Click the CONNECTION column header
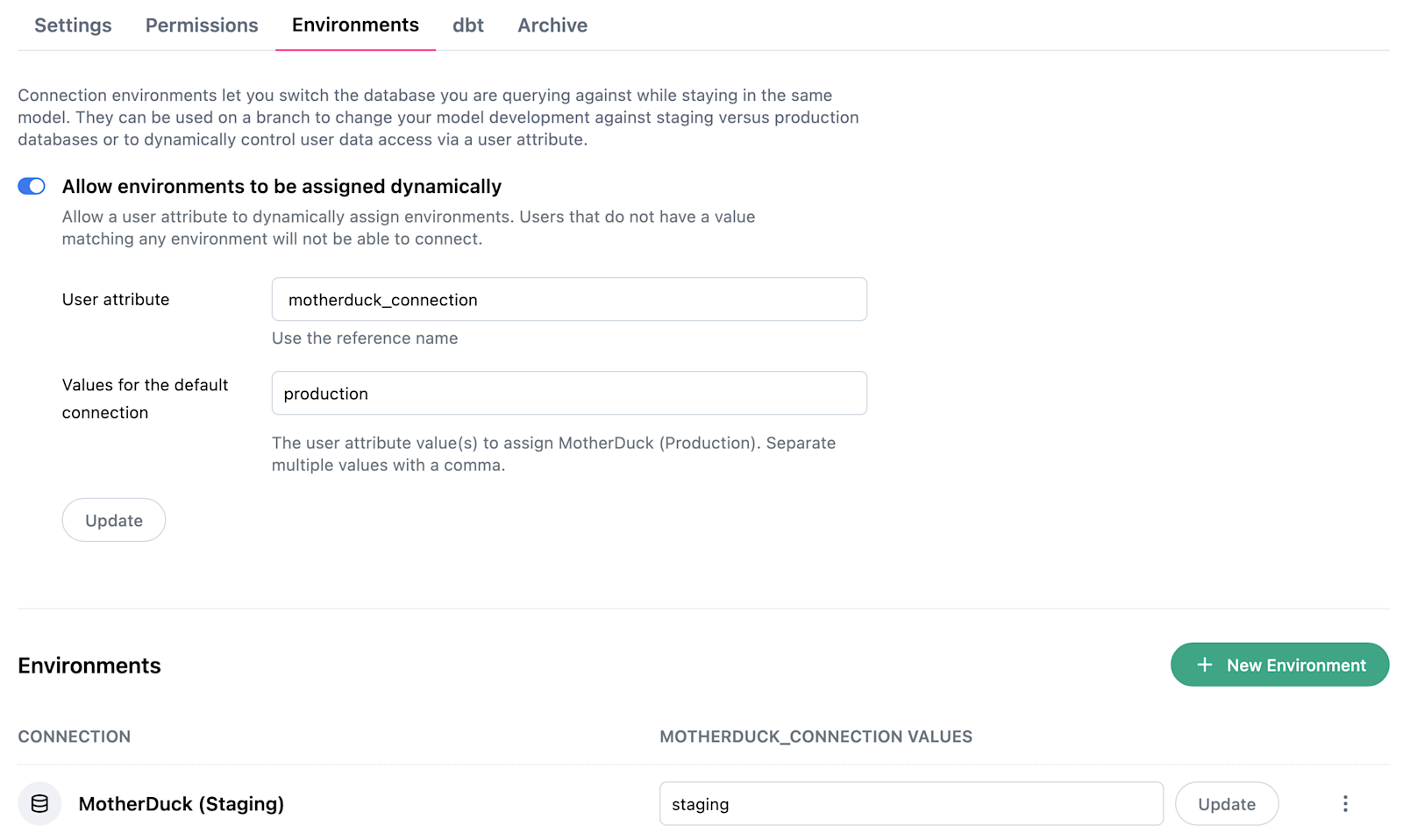 click(75, 737)
